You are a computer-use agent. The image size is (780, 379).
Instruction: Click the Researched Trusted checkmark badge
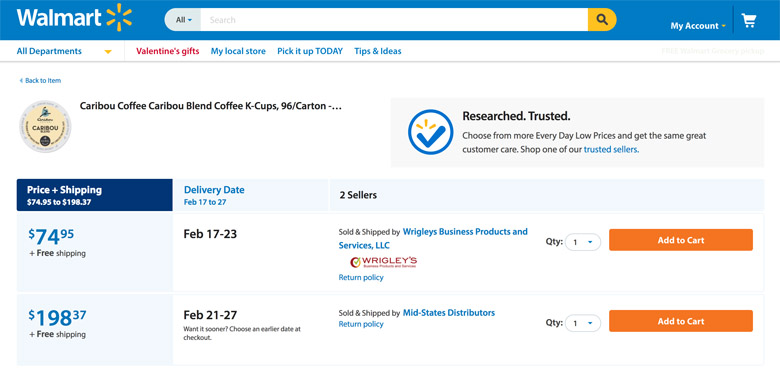430,132
